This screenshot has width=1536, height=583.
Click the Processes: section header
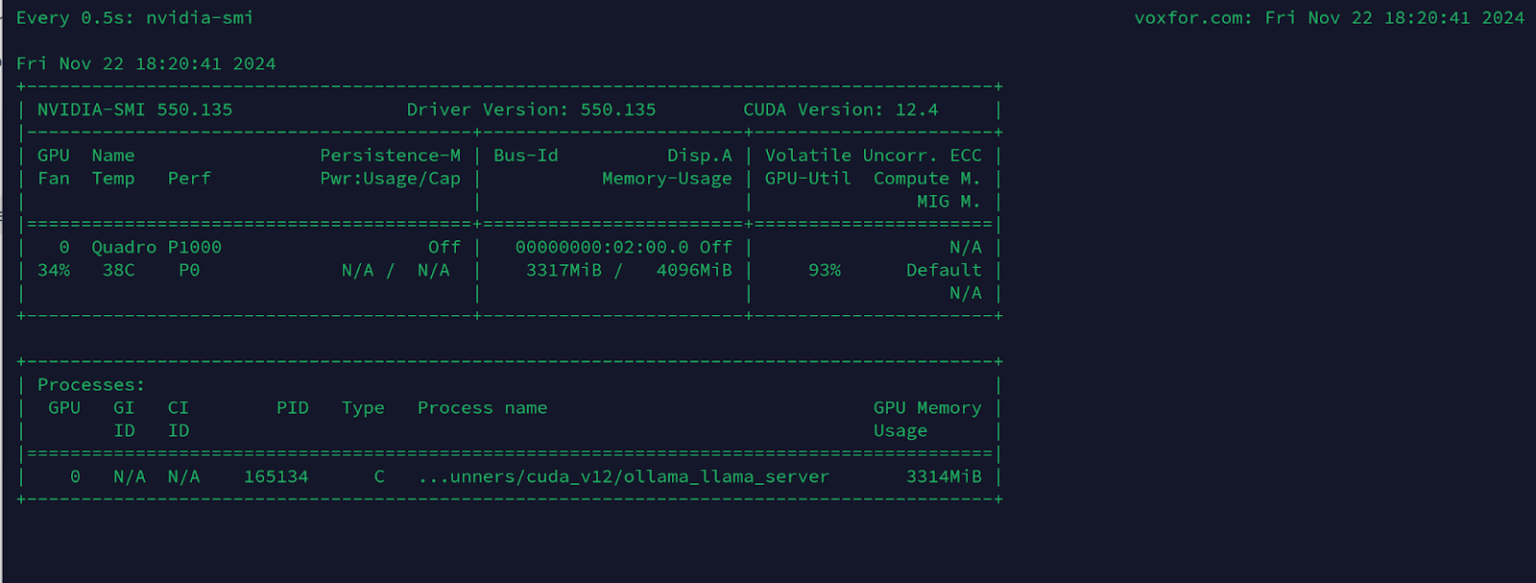point(91,384)
